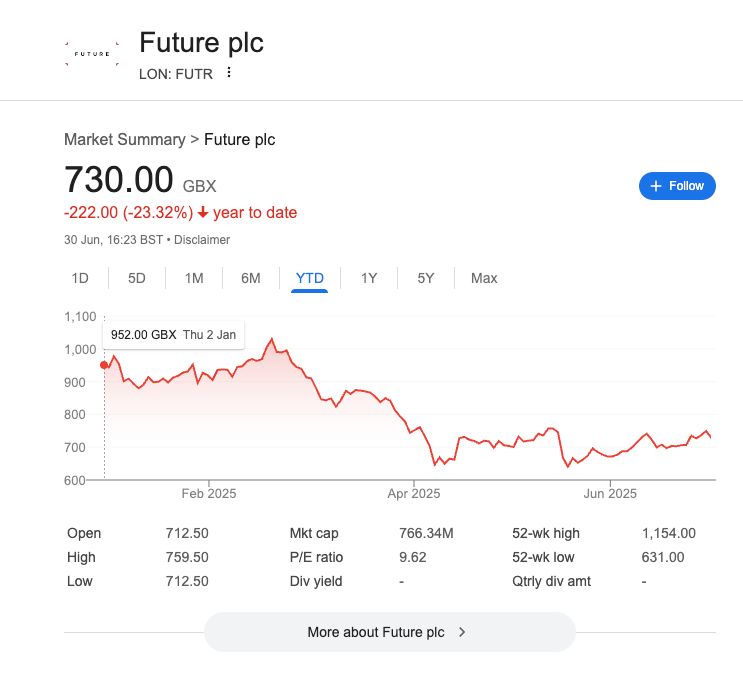Show the 5Y price chart

(426, 278)
